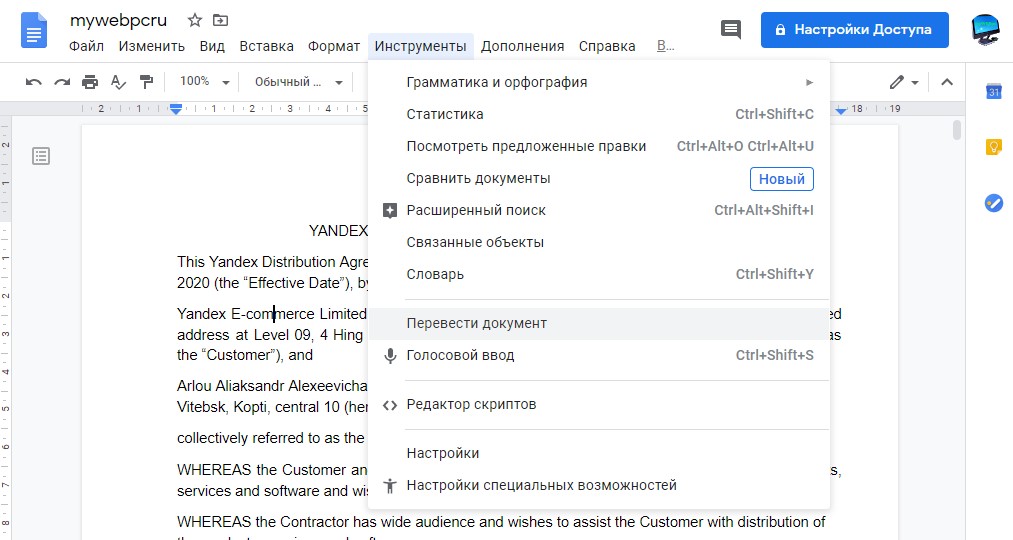Screen dimensions: 1013x540
Task: Click the Google Docs home icon
Action: tap(34, 30)
